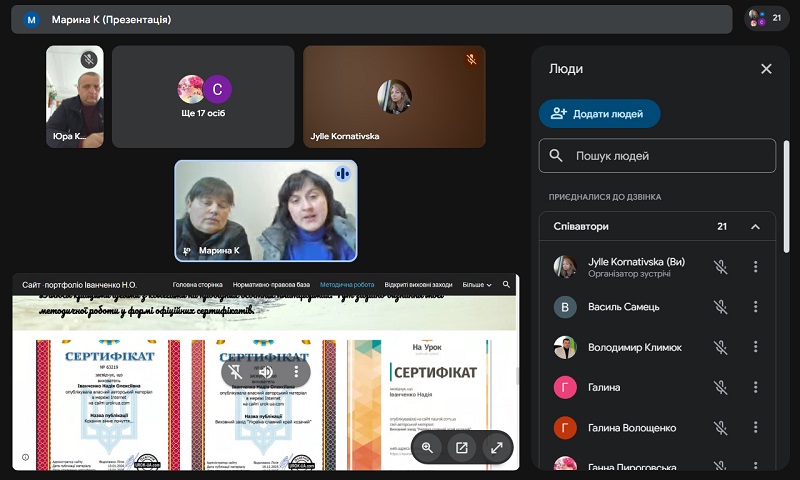Click the Додати людей button

coord(599,114)
